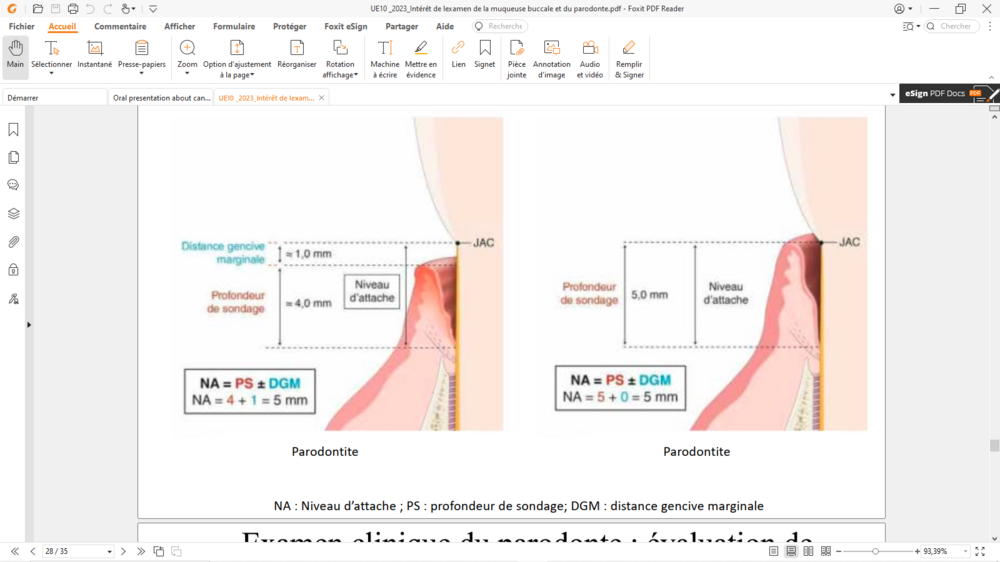1000x562 pixels.
Task: Select the Main hand tool
Action: tap(15, 57)
